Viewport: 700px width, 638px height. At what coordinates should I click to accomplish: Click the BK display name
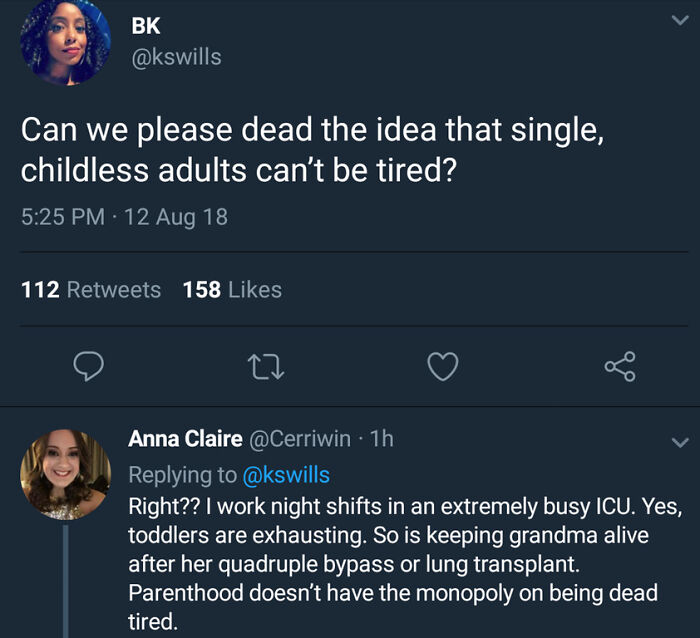pos(146,26)
